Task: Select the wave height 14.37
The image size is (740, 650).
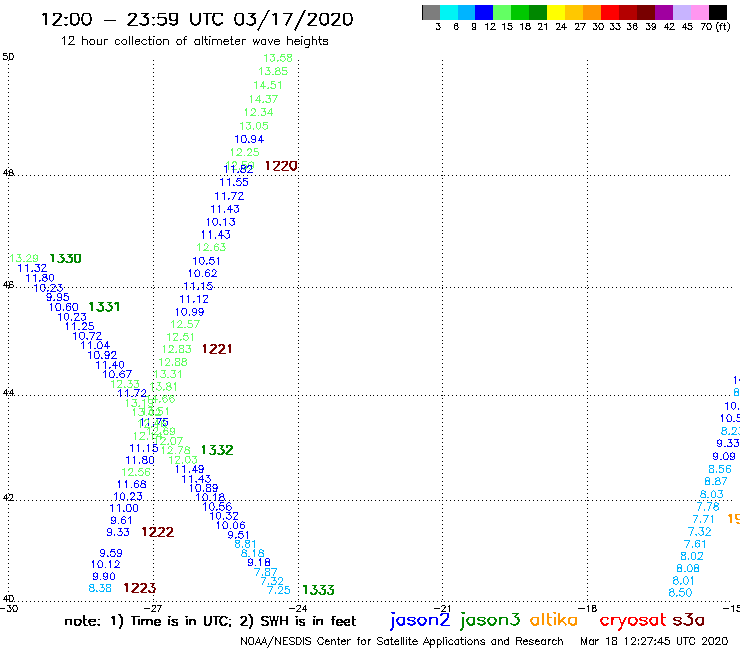Action: [263, 99]
